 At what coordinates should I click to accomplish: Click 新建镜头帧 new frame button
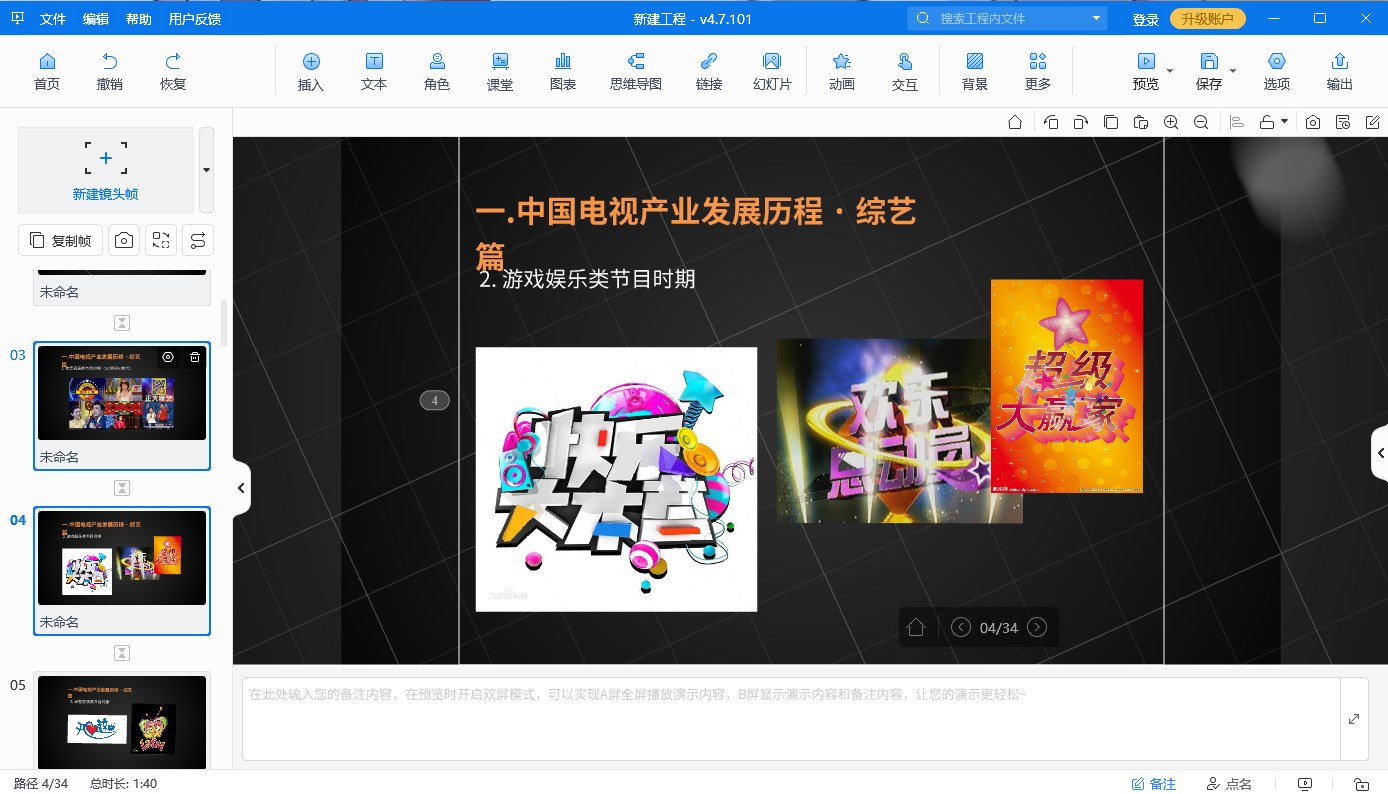[106, 170]
